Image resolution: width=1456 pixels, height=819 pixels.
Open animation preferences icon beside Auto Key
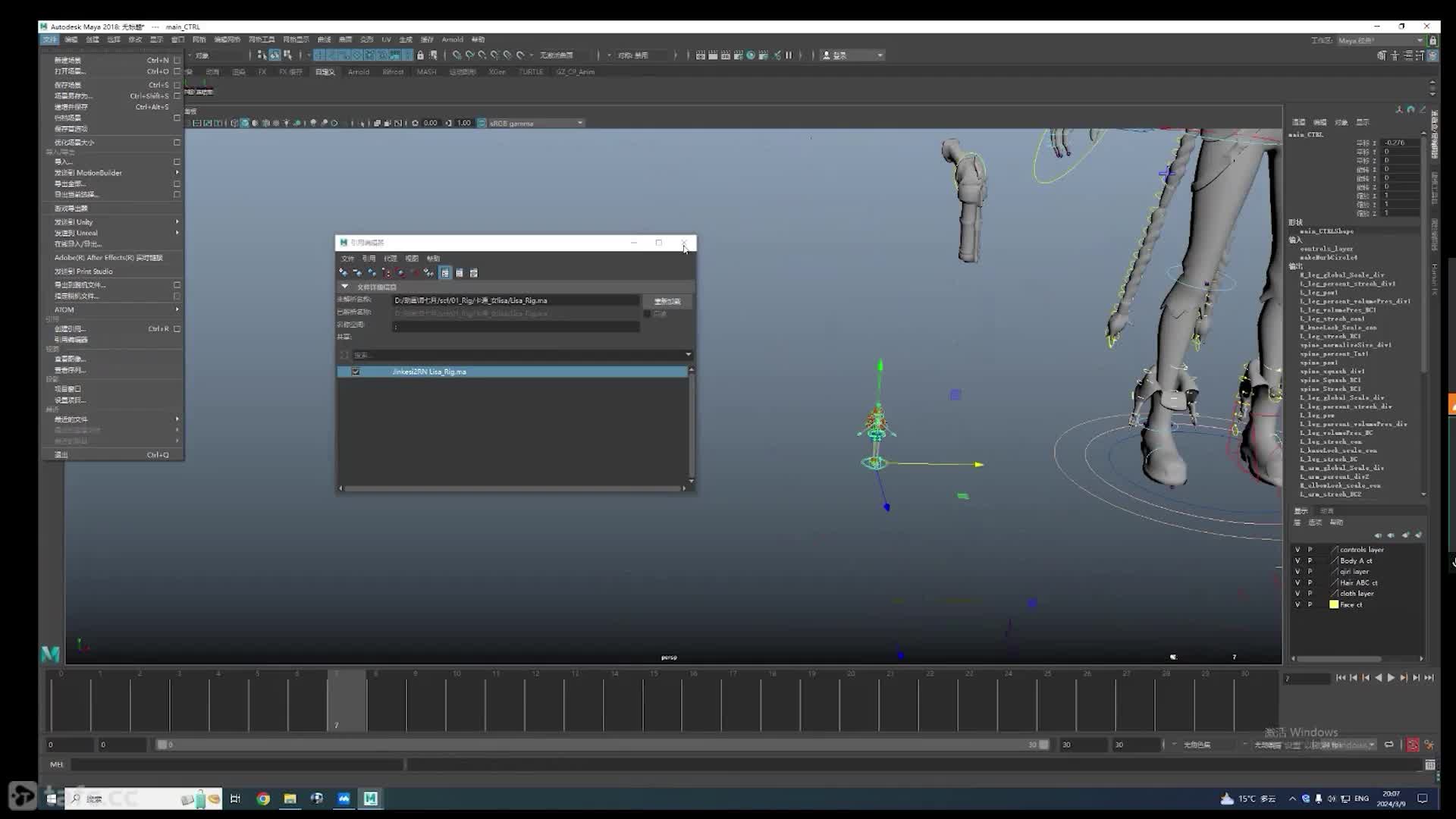[x=1429, y=745]
